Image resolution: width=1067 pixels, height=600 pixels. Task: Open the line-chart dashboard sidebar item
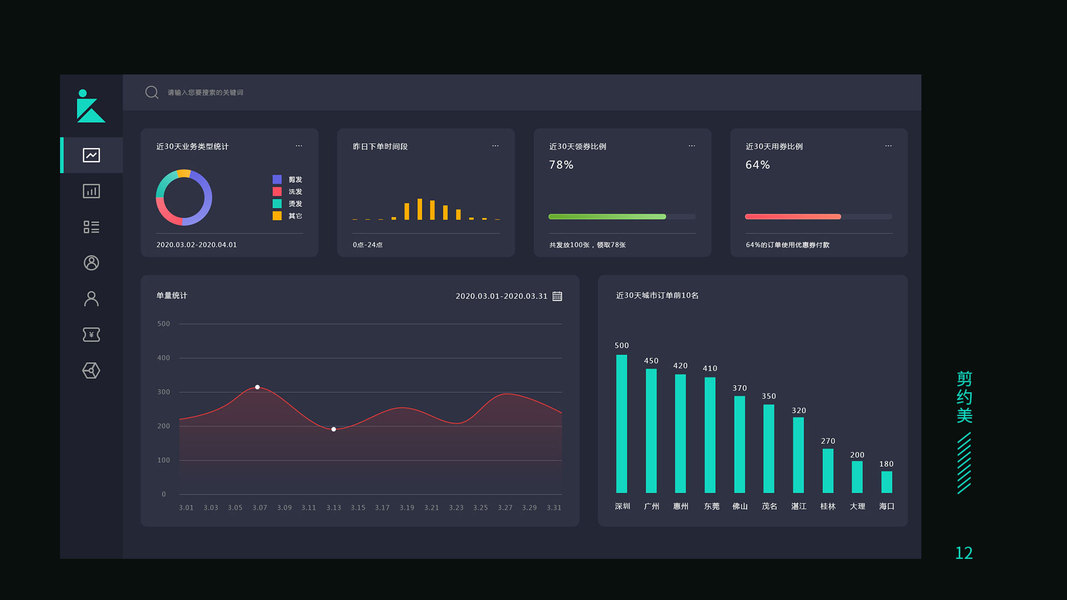coord(91,155)
